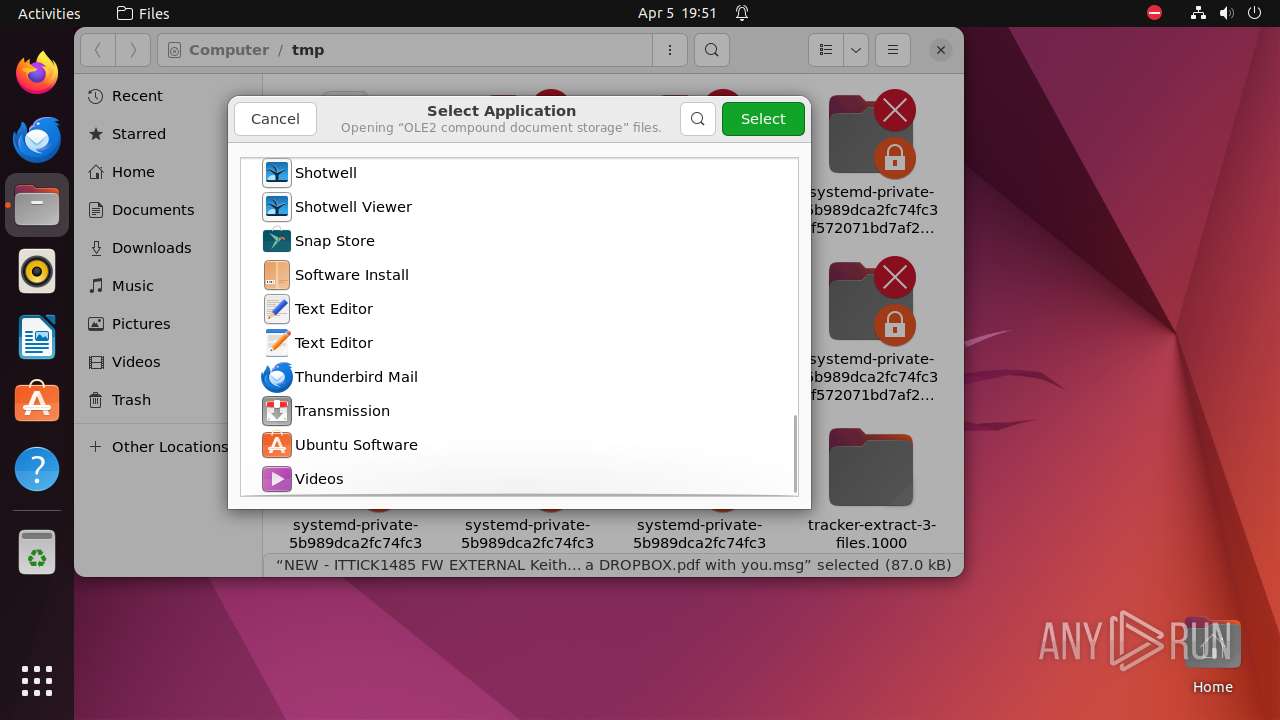
Task: Open Thunderbird from the dock
Action: coord(37,139)
